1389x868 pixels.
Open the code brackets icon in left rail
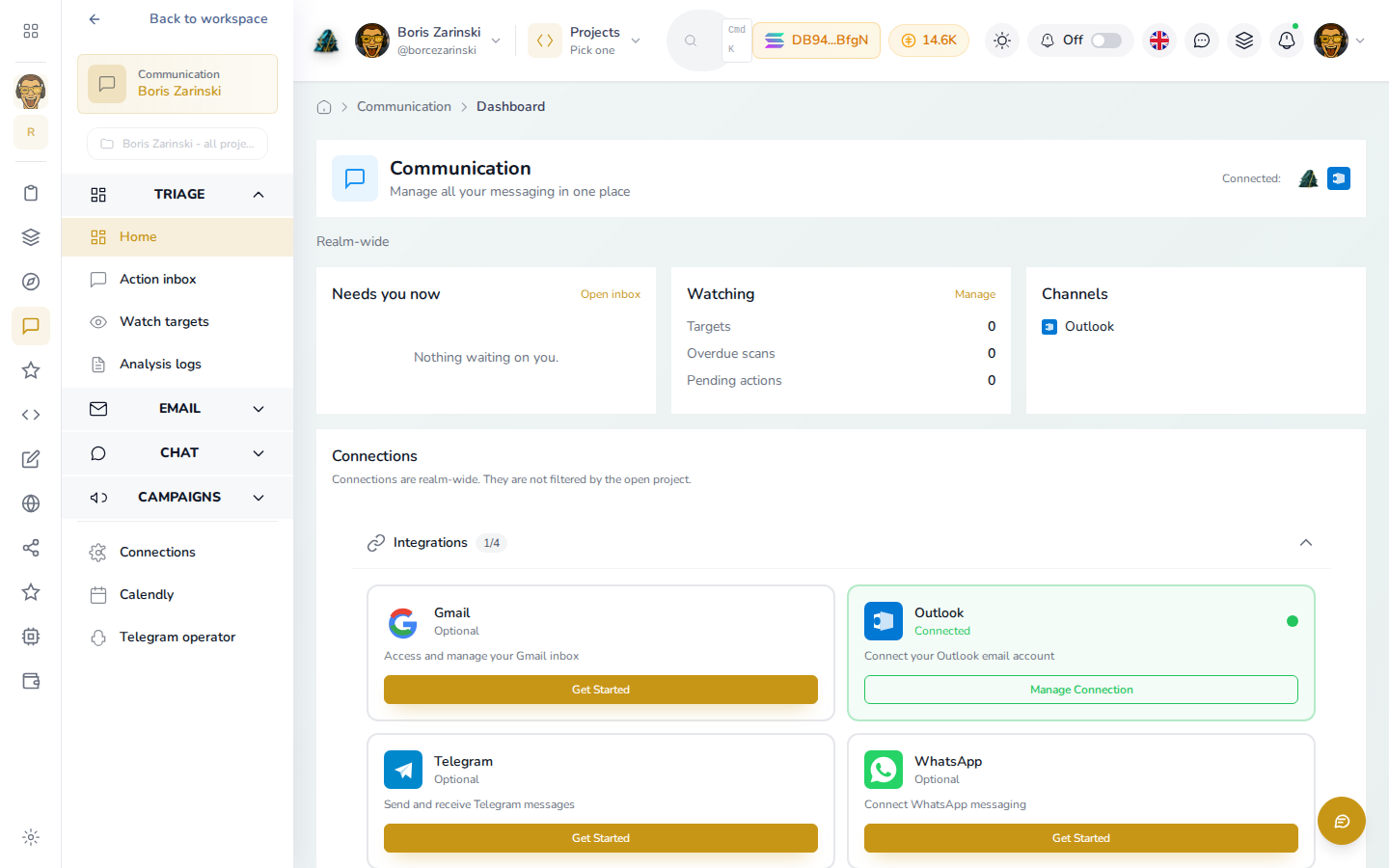[31, 415]
